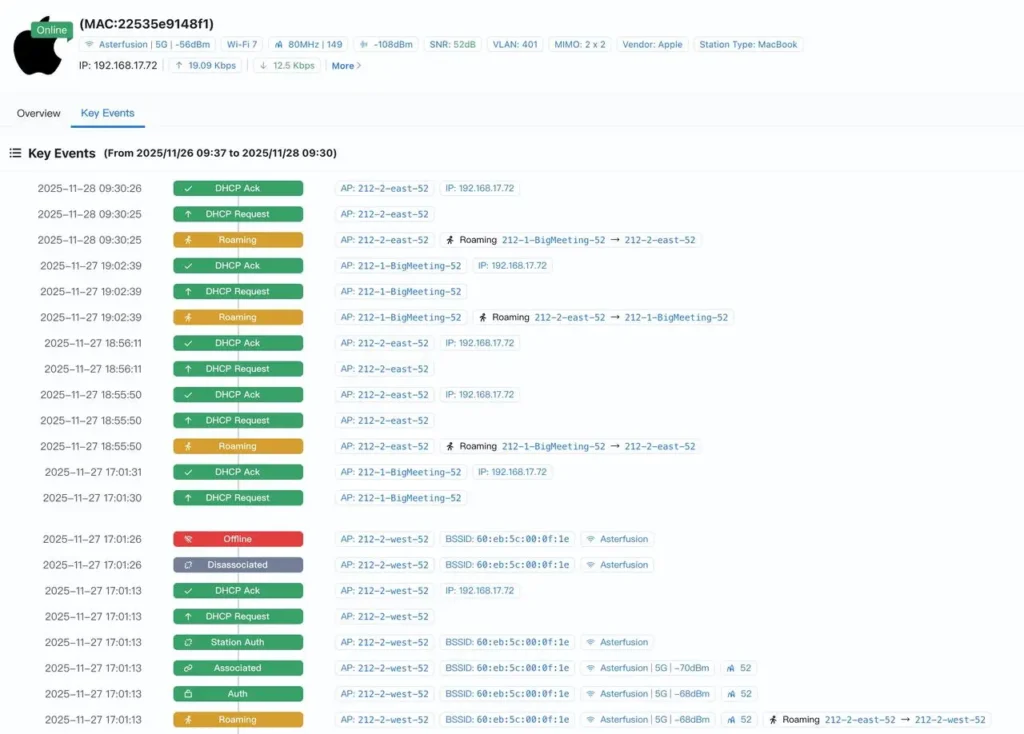
Task: Click the Online status badge
Action: pos(52,30)
